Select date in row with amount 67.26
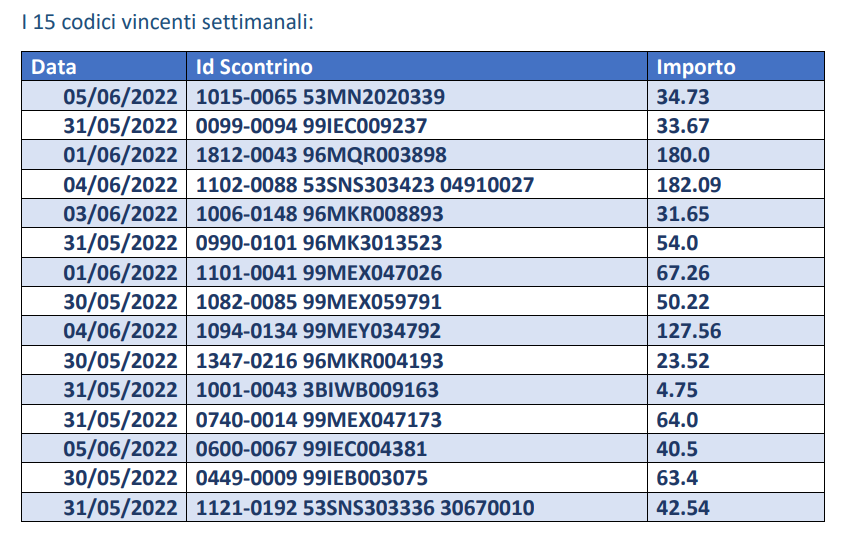This screenshot has height=537, width=844. tap(121, 273)
